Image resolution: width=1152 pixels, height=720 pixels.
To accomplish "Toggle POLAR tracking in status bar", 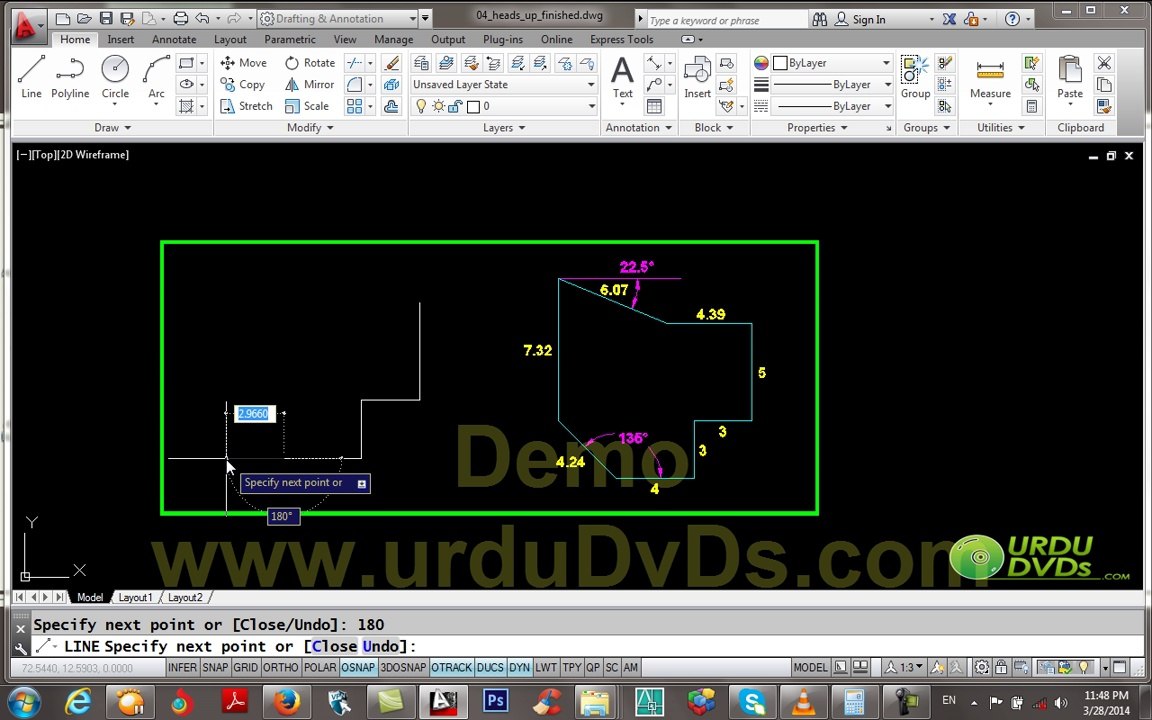I will (x=320, y=667).
